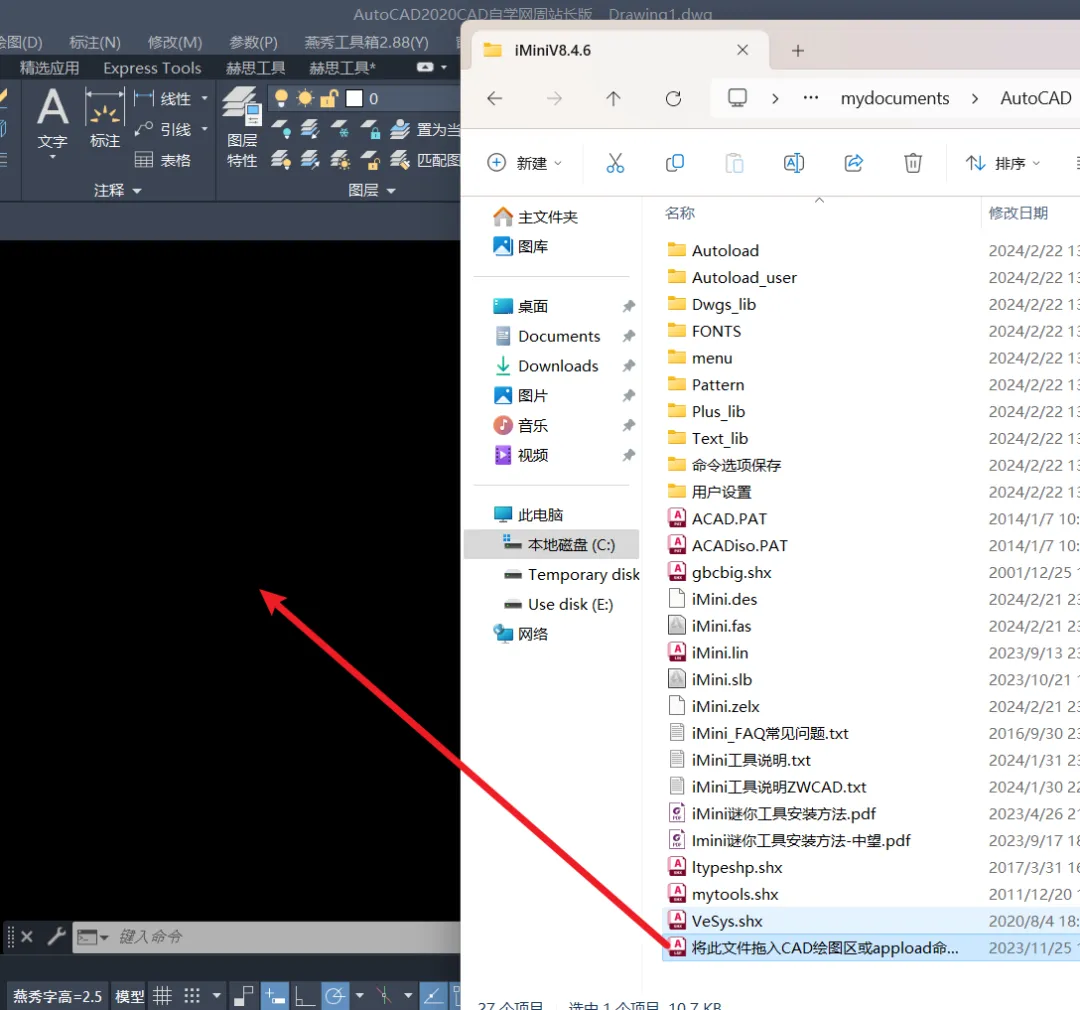The width and height of the screenshot is (1080, 1010).
Task: Switch to the Express Tools ribbon tab
Action: [152, 68]
